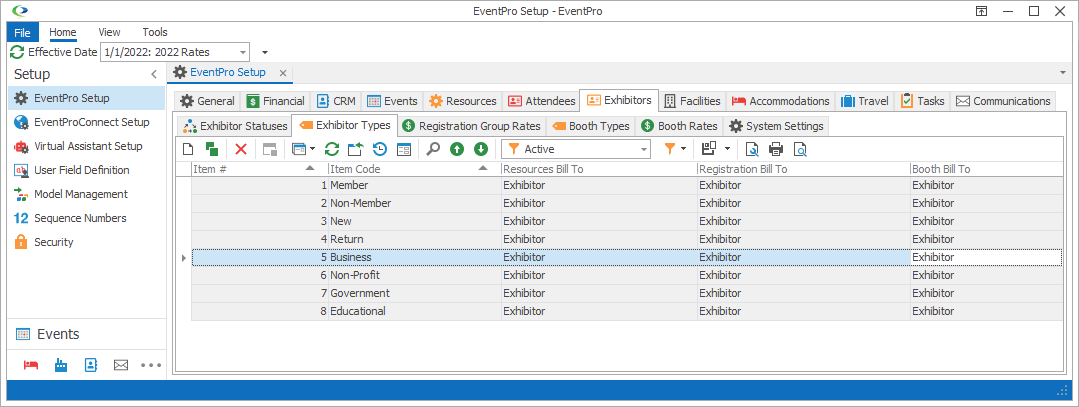The image size is (1079, 407).
Task: Select the Non-Profit row
Action: click(x=626, y=275)
